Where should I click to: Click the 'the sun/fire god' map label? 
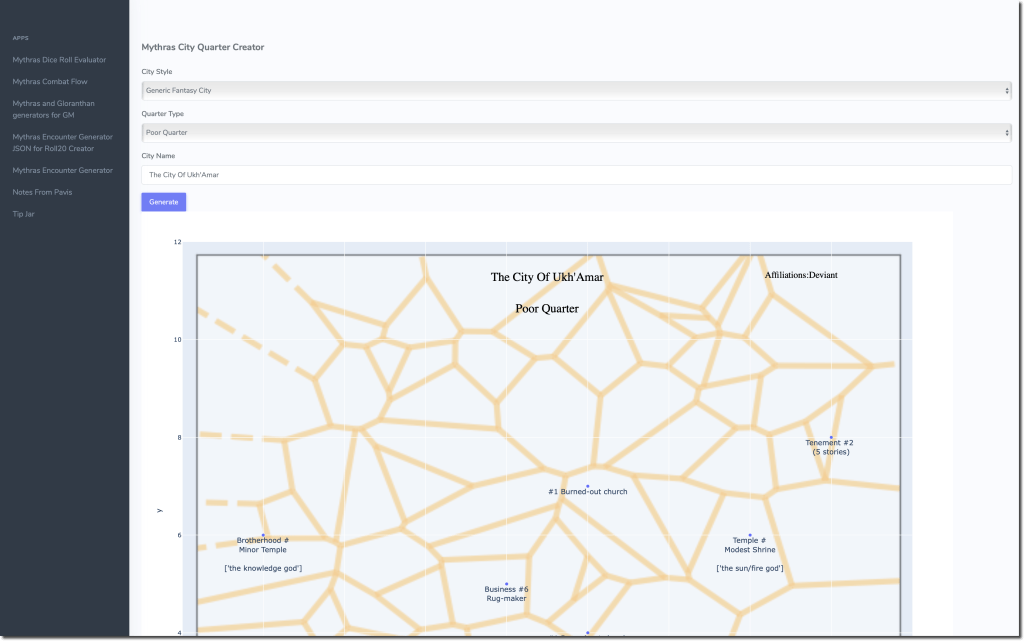[x=750, y=568]
